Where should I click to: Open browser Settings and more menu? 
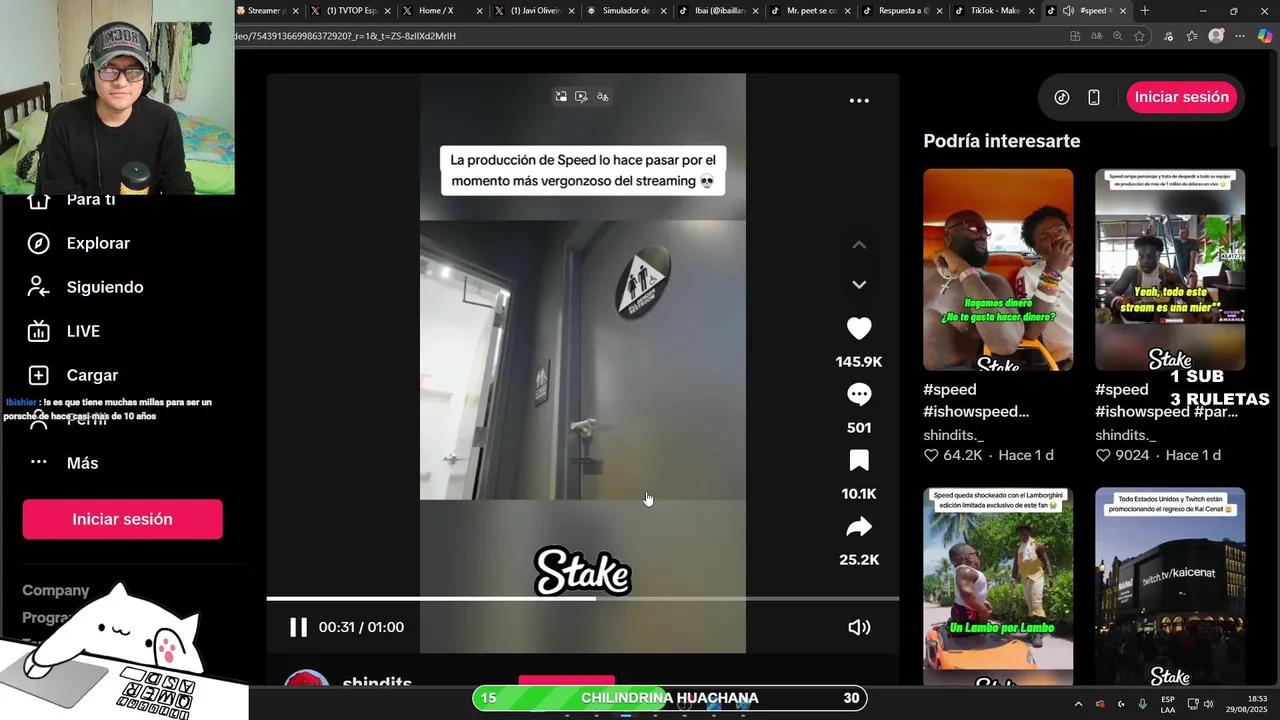pyautogui.click(x=1241, y=36)
